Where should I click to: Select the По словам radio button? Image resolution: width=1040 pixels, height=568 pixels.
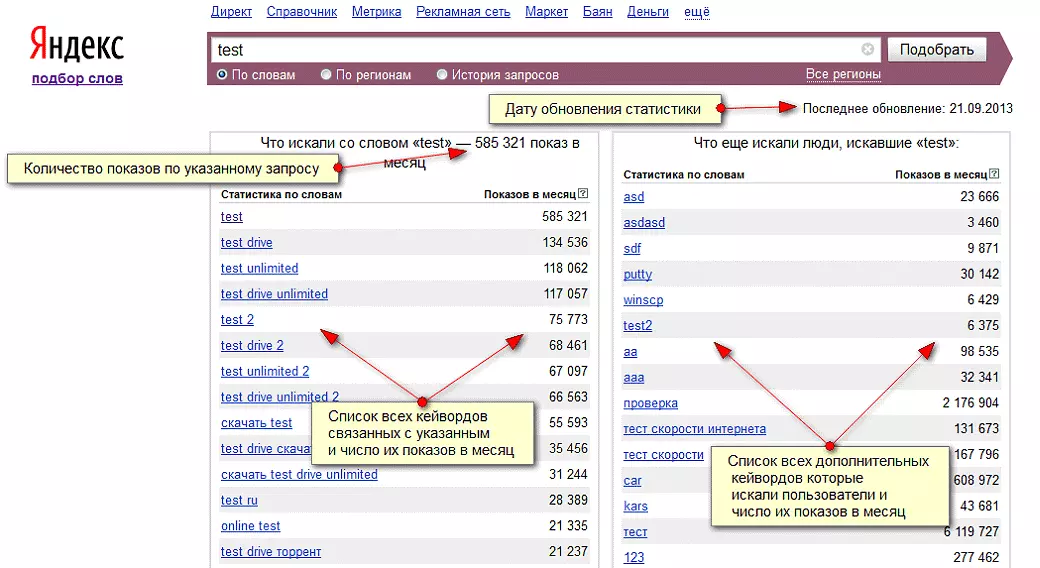[x=222, y=75]
